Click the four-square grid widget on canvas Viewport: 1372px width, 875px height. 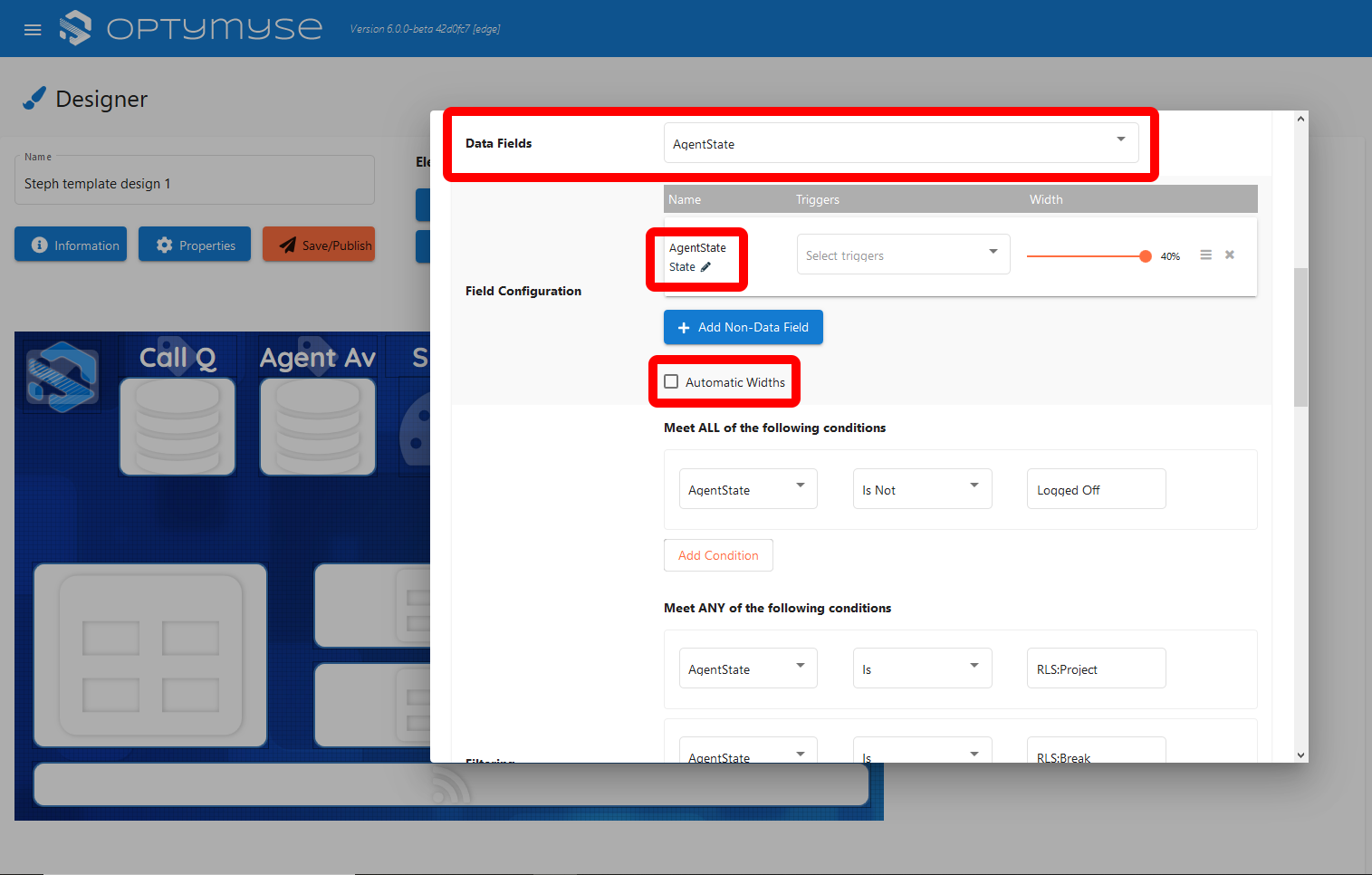[150, 655]
